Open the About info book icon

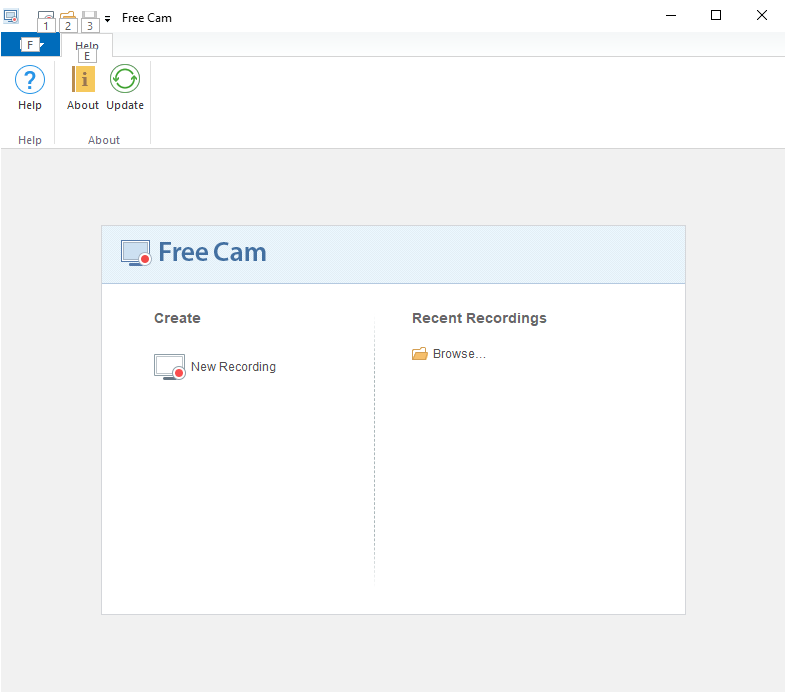coord(83,79)
